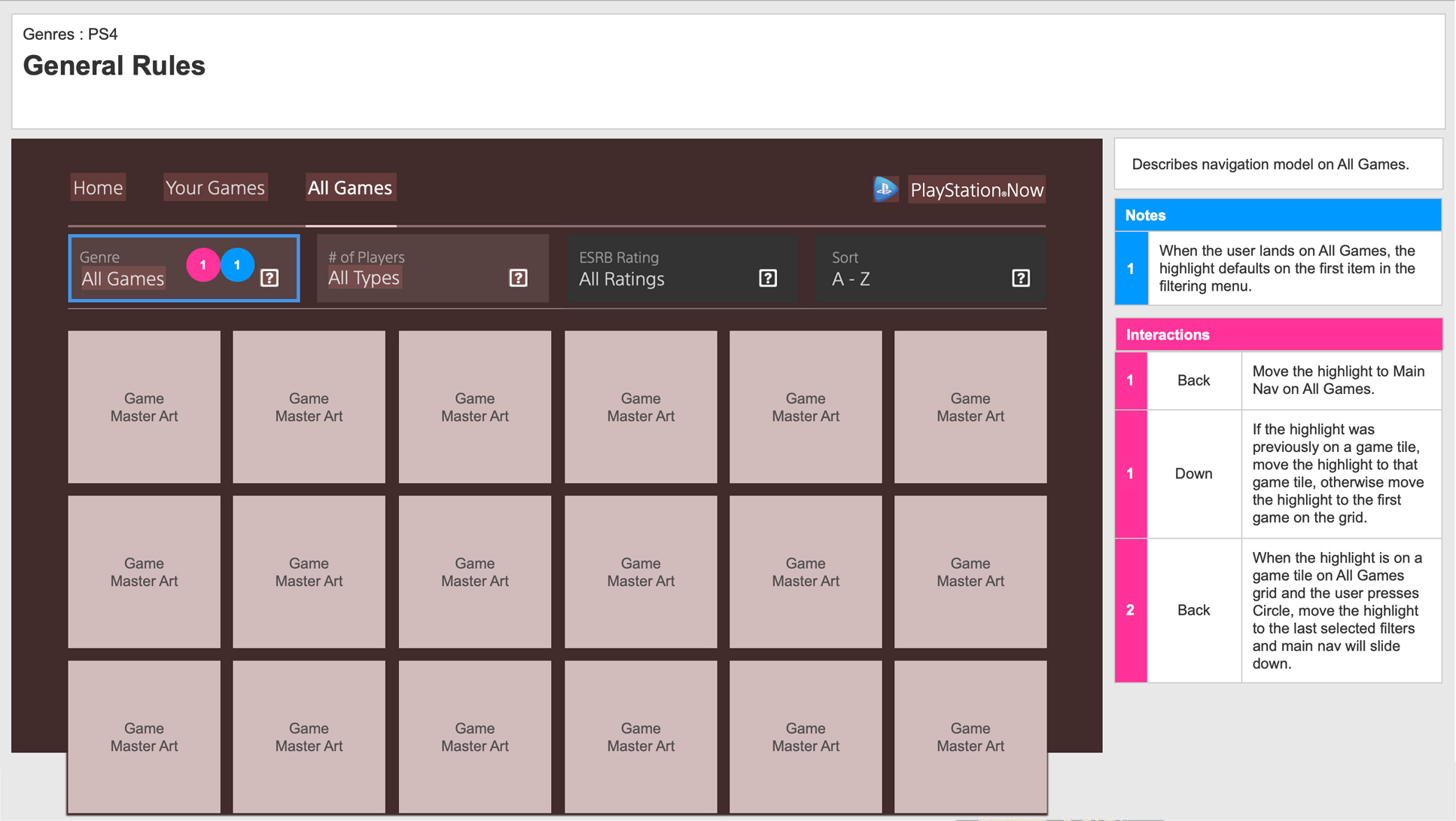The width and height of the screenshot is (1456, 821).
Task: Open the Genre All Games filter dropdown
Action: click(124, 278)
